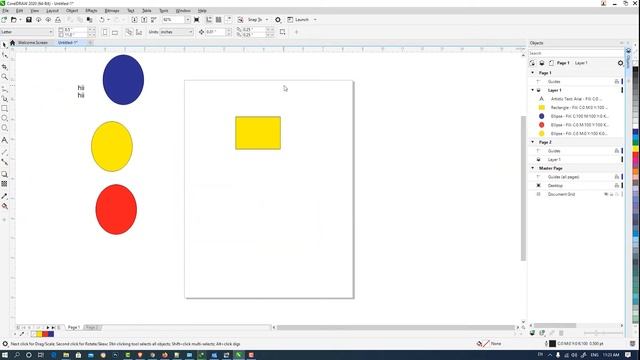Click the Windows Start button
Screen dimensions: 640x360
(5, 355)
